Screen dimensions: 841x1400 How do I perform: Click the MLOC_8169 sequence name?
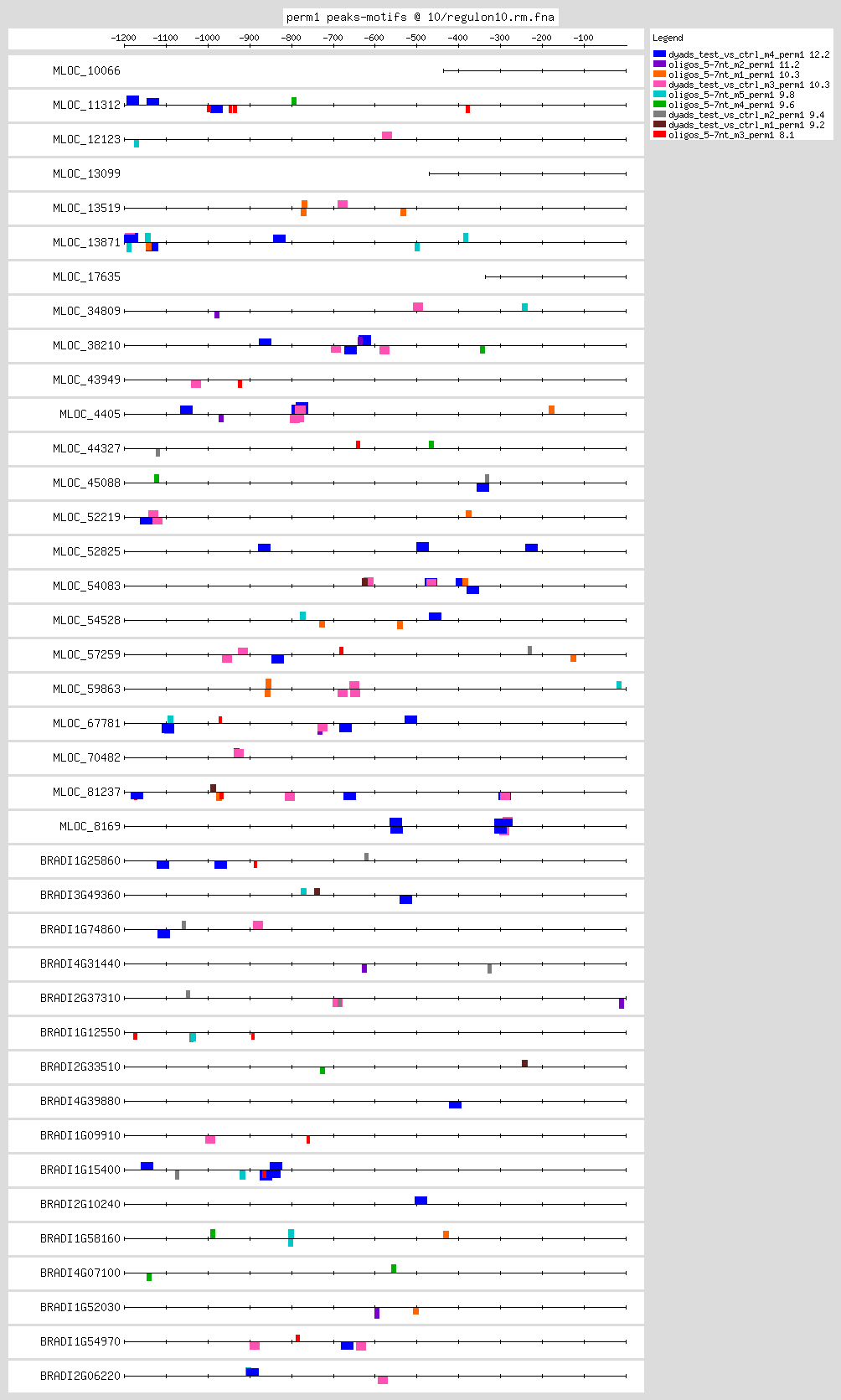(90, 827)
